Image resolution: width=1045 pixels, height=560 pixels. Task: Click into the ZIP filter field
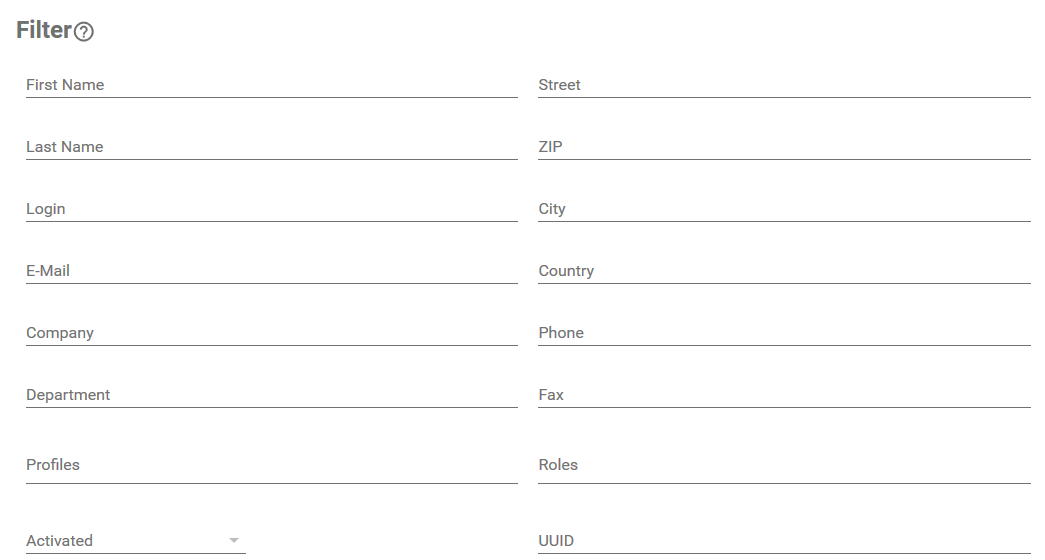[x=784, y=147]
